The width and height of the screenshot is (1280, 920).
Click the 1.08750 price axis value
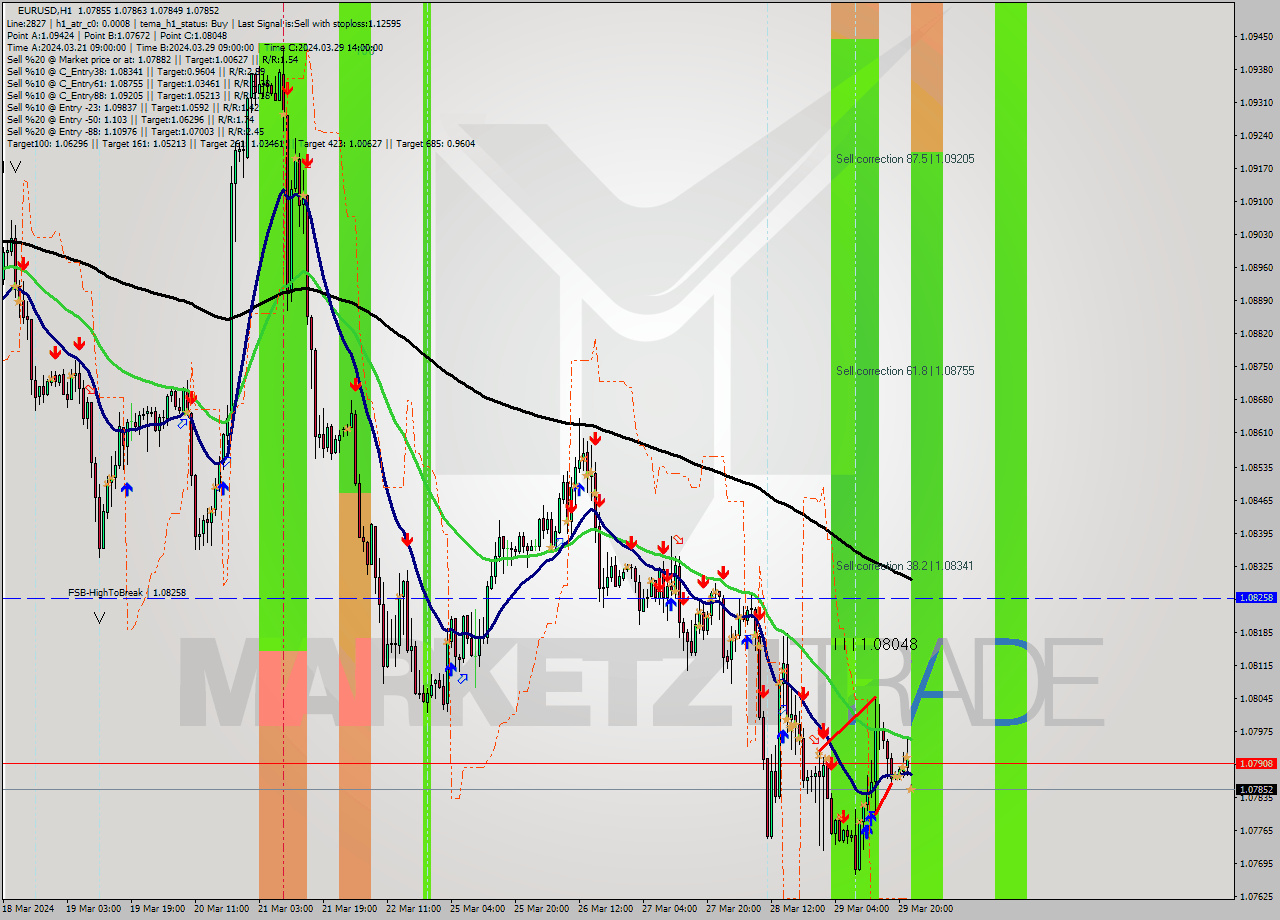pos(1256,366)
